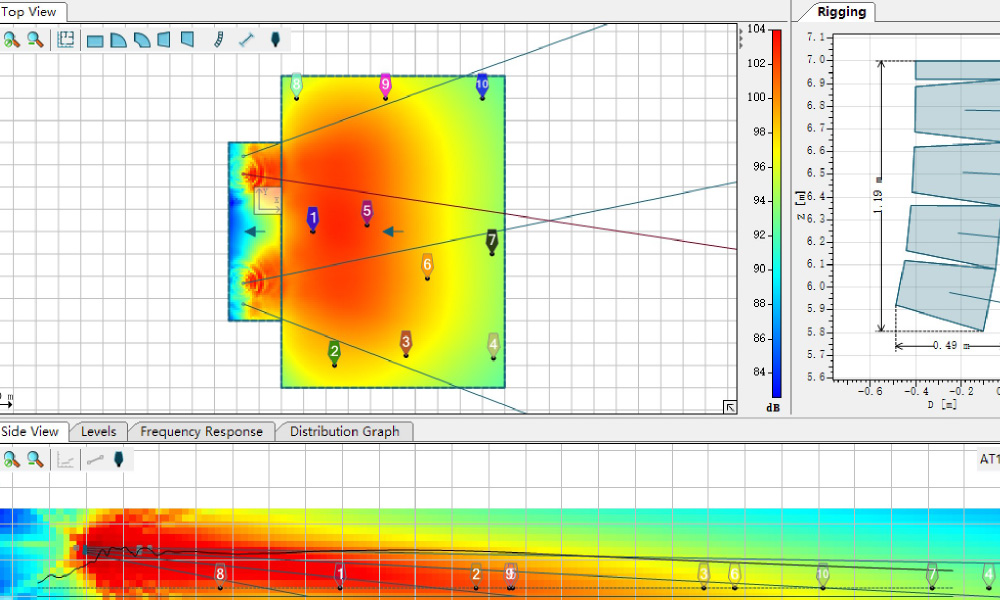Select the distance measure line tool
Screen dimensions: 1000x600
pyautogui.click(x=246, y=40)
